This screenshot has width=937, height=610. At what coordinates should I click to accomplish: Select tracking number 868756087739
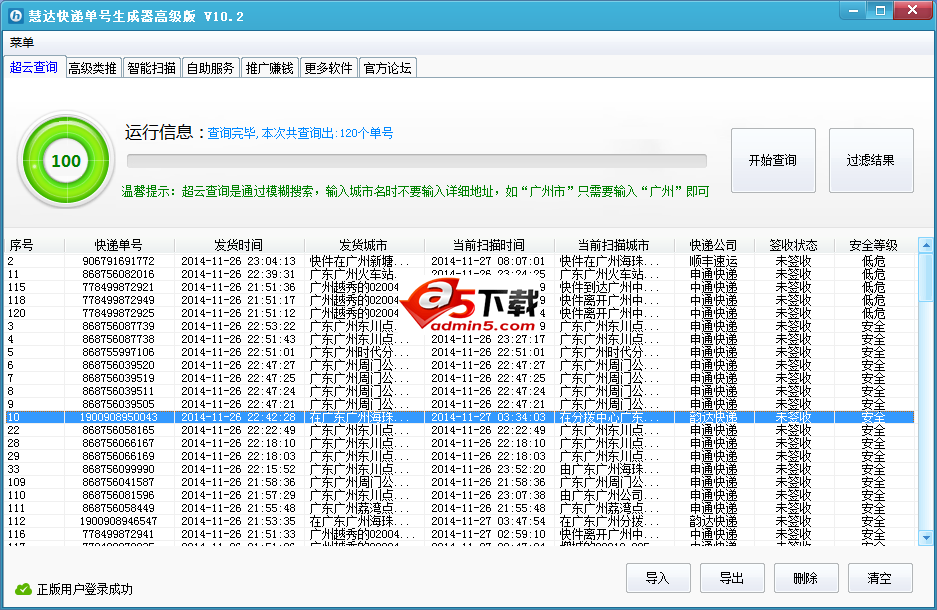[118, 326]
